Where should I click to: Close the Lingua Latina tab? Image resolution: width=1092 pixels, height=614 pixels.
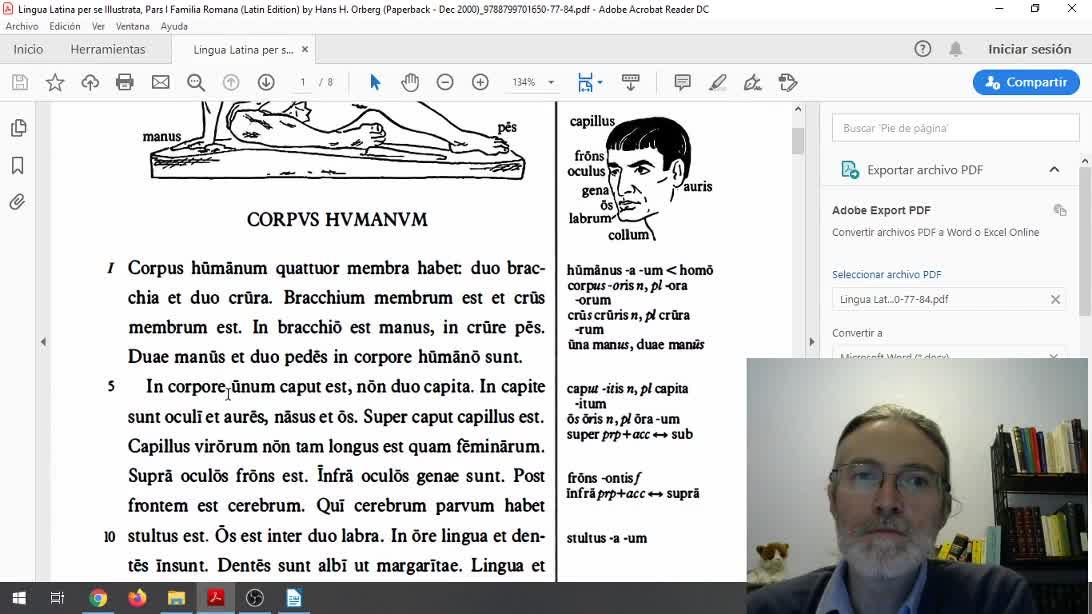click(x=305, y=49)
